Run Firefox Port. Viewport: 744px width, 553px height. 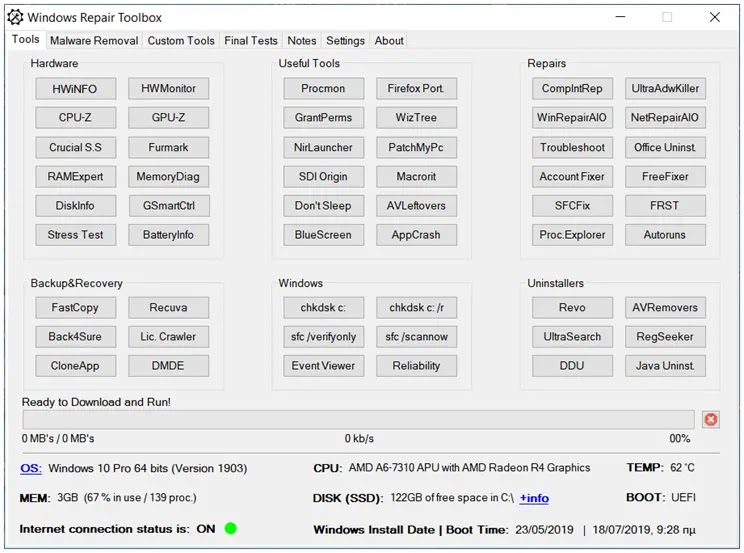click(x=417, y=89)
